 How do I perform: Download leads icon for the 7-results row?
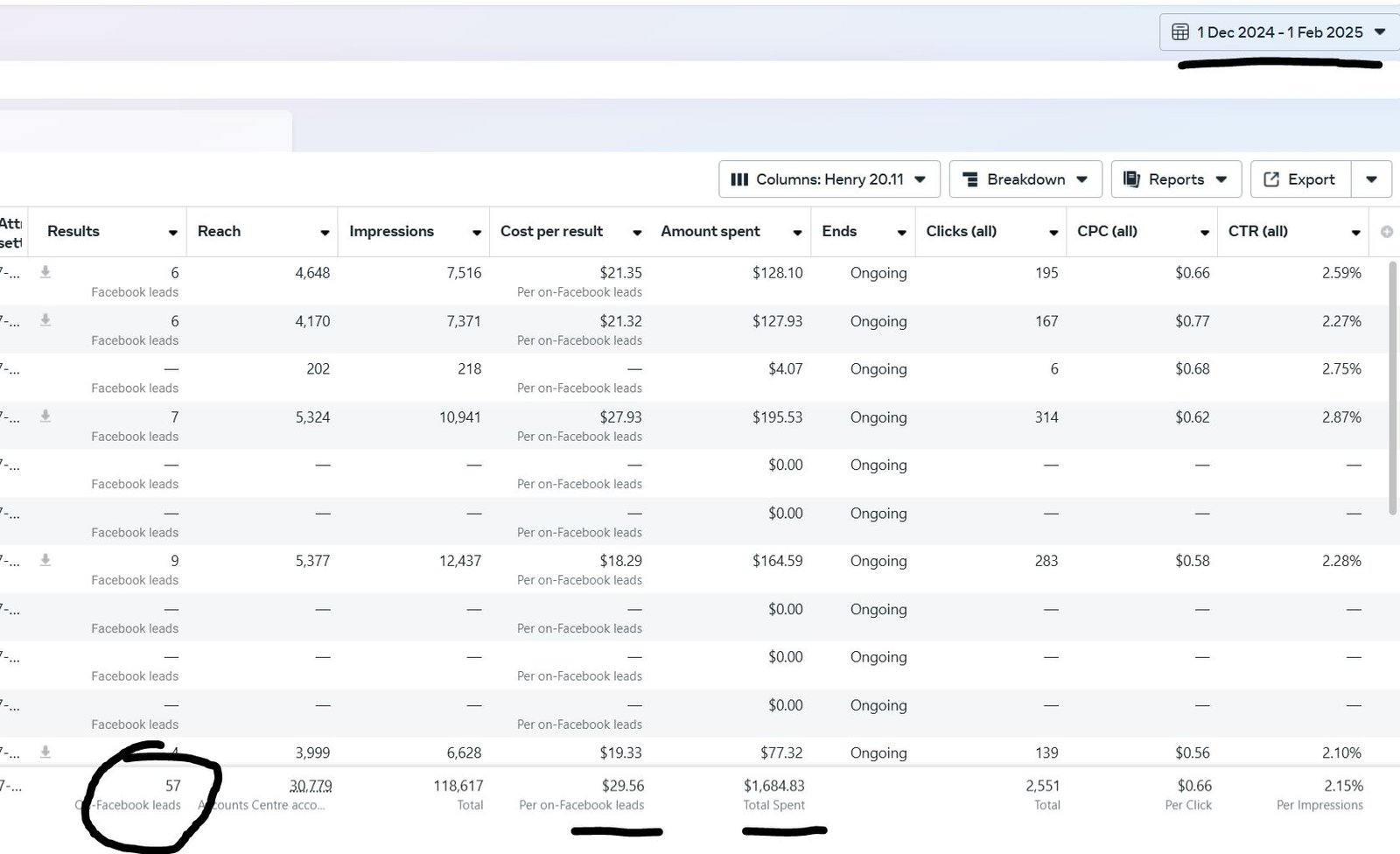(45, 416)
